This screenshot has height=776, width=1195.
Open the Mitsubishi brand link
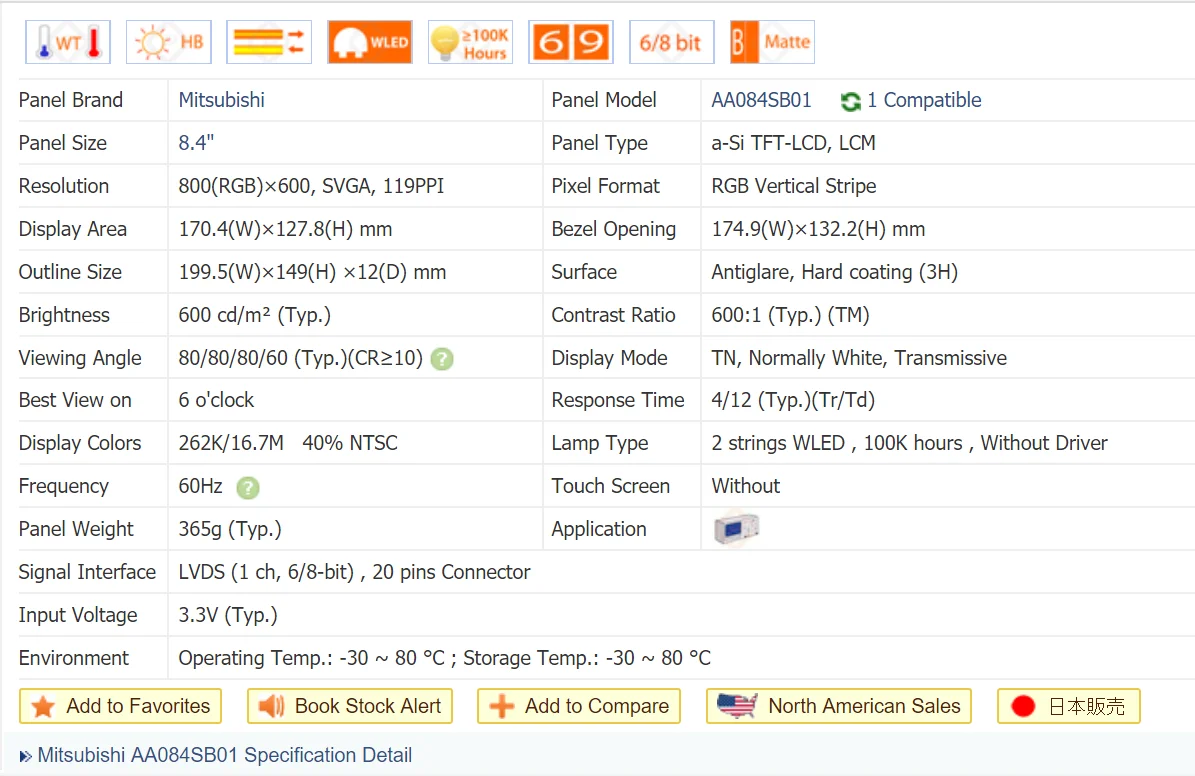pos(222,100)
